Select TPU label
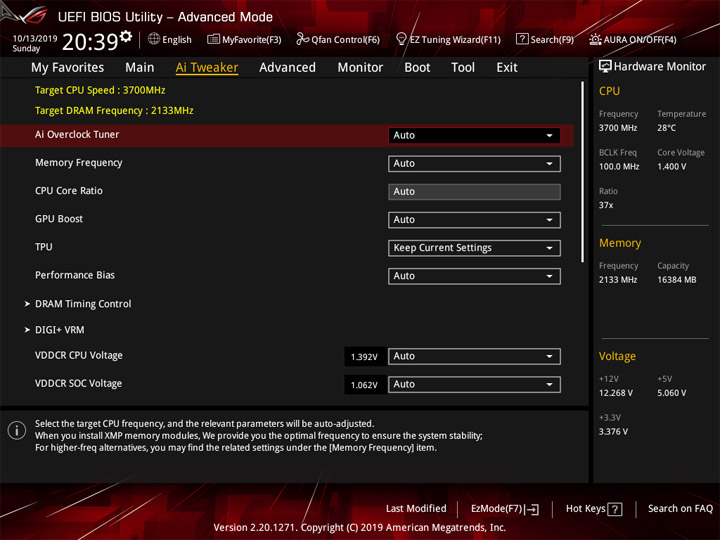This screenshot has width=720, height=540. [44, 247]
